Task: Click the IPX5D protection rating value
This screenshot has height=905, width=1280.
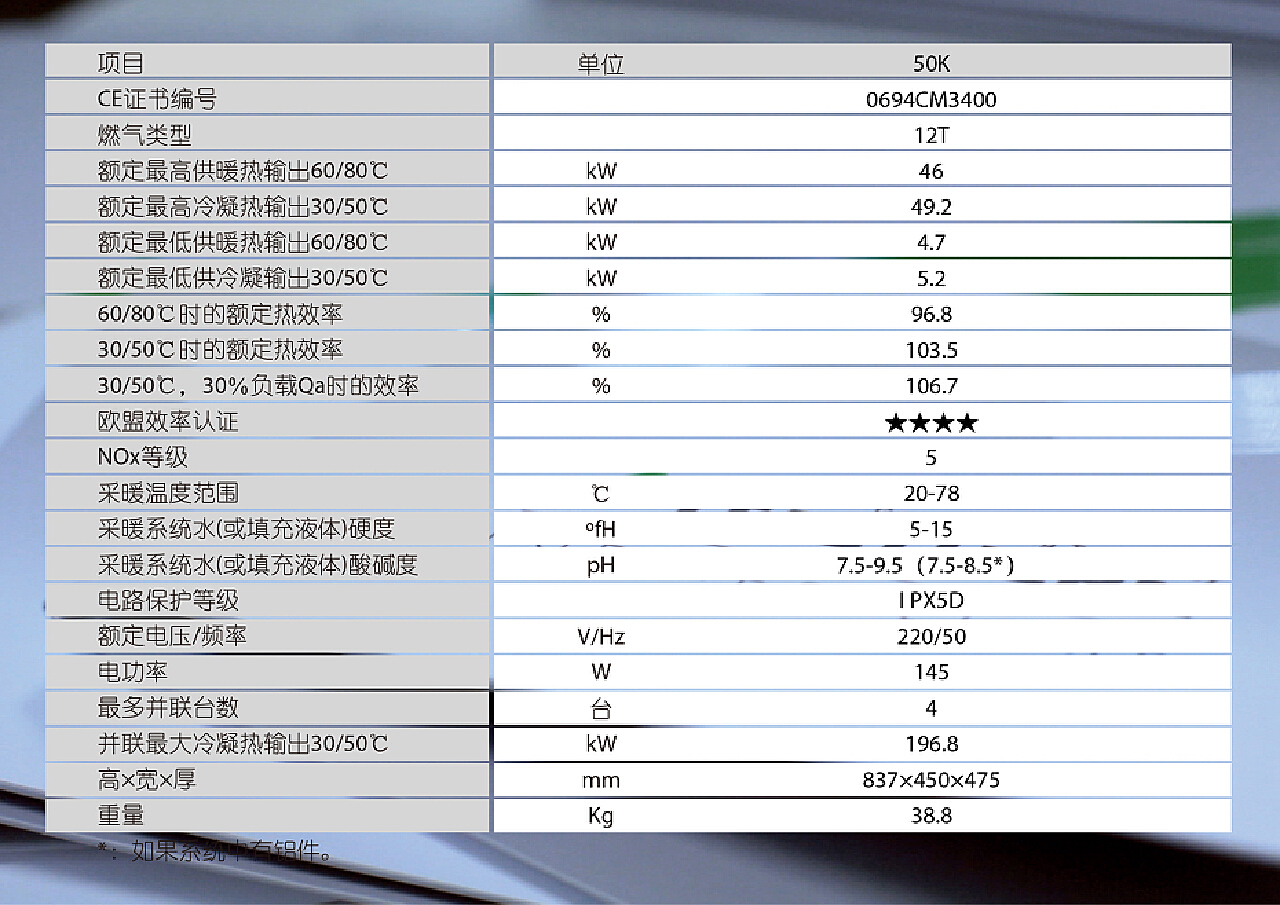Action: point(931,601)
